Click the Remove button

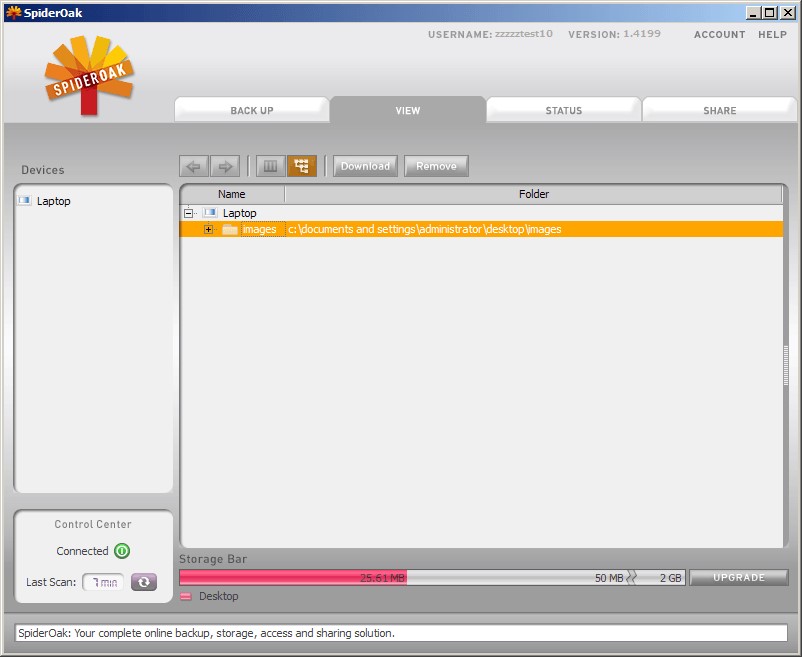tap(436, 166)
